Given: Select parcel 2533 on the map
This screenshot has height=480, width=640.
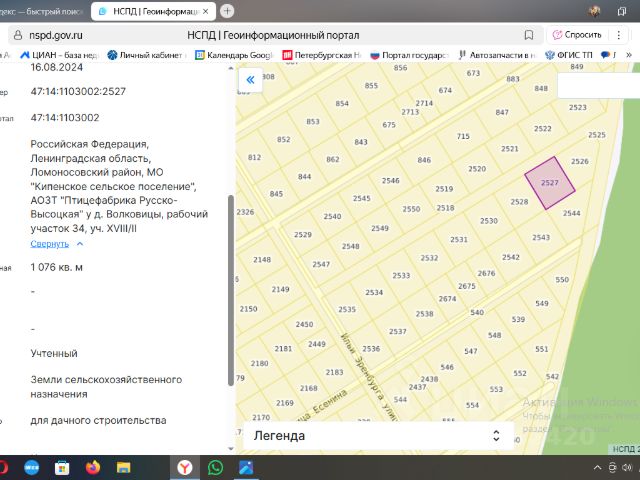Looking at the screenshot, I should 401,276.
